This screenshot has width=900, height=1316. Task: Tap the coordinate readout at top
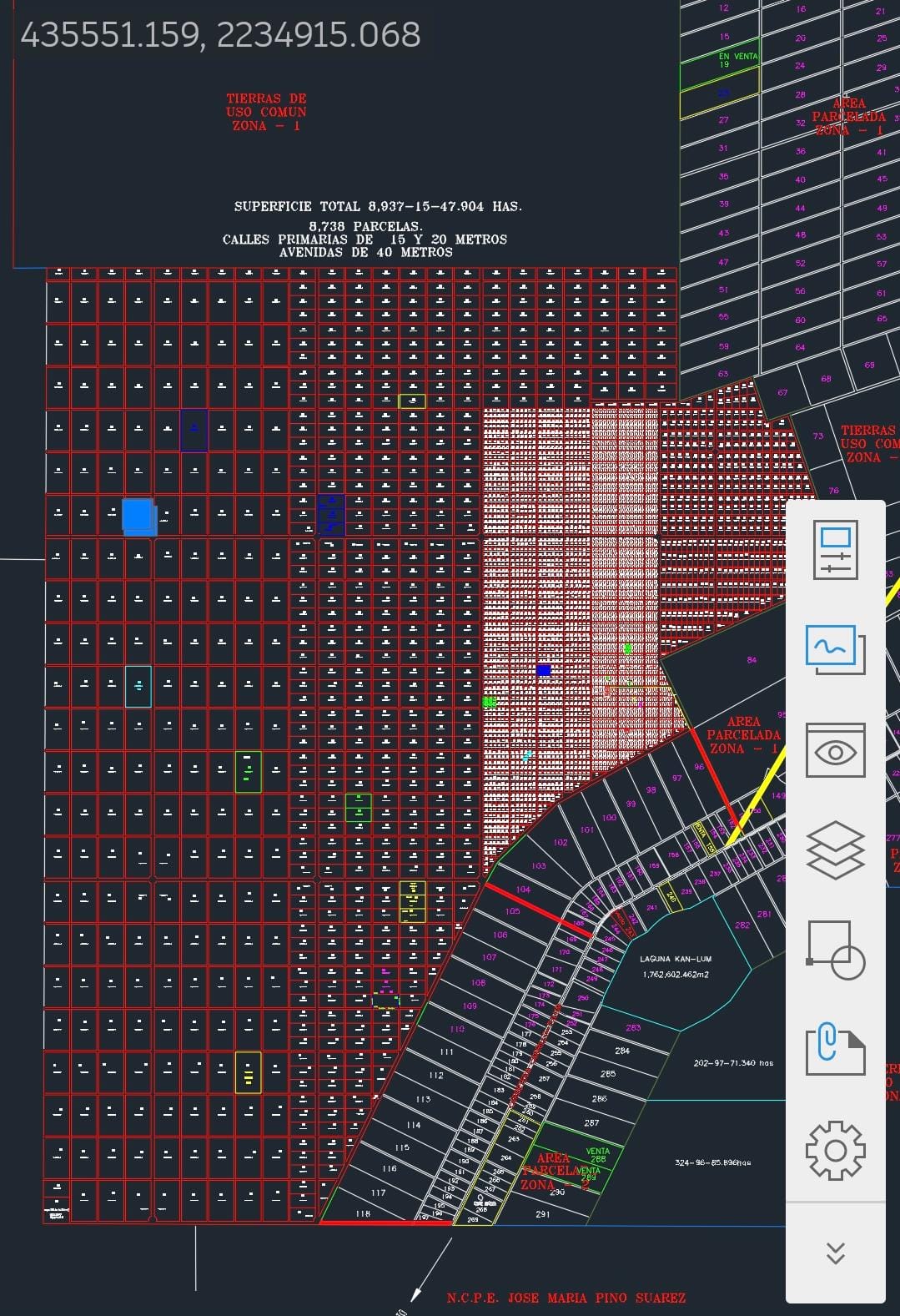tap(220, 35)
